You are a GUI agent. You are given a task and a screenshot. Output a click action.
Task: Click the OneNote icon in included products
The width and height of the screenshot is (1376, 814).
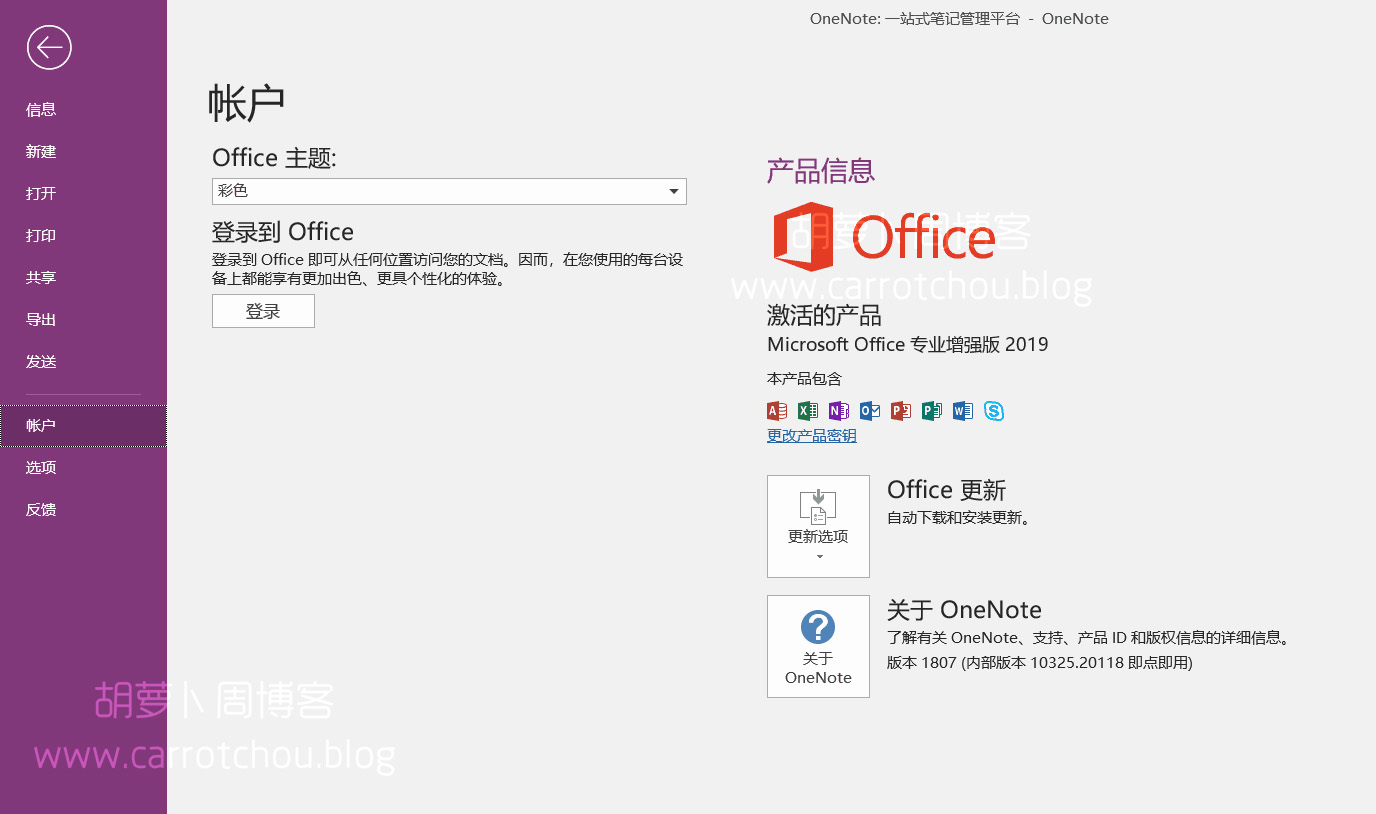839,411
